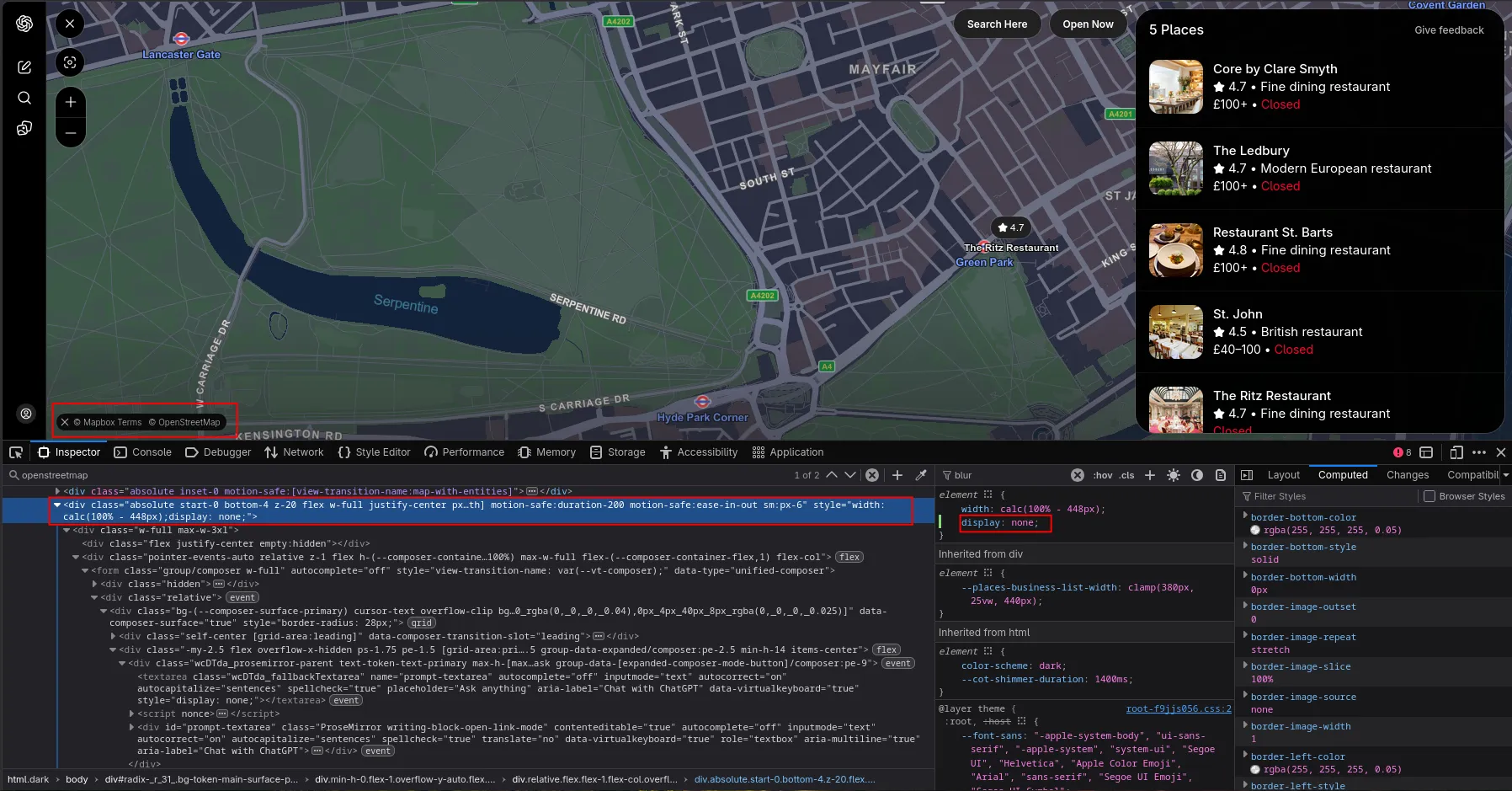The height and width of the screenshot is (791, 1512).
Task: Open root-f9jjs056.css:2 source link
Action: click(1179, 708)
